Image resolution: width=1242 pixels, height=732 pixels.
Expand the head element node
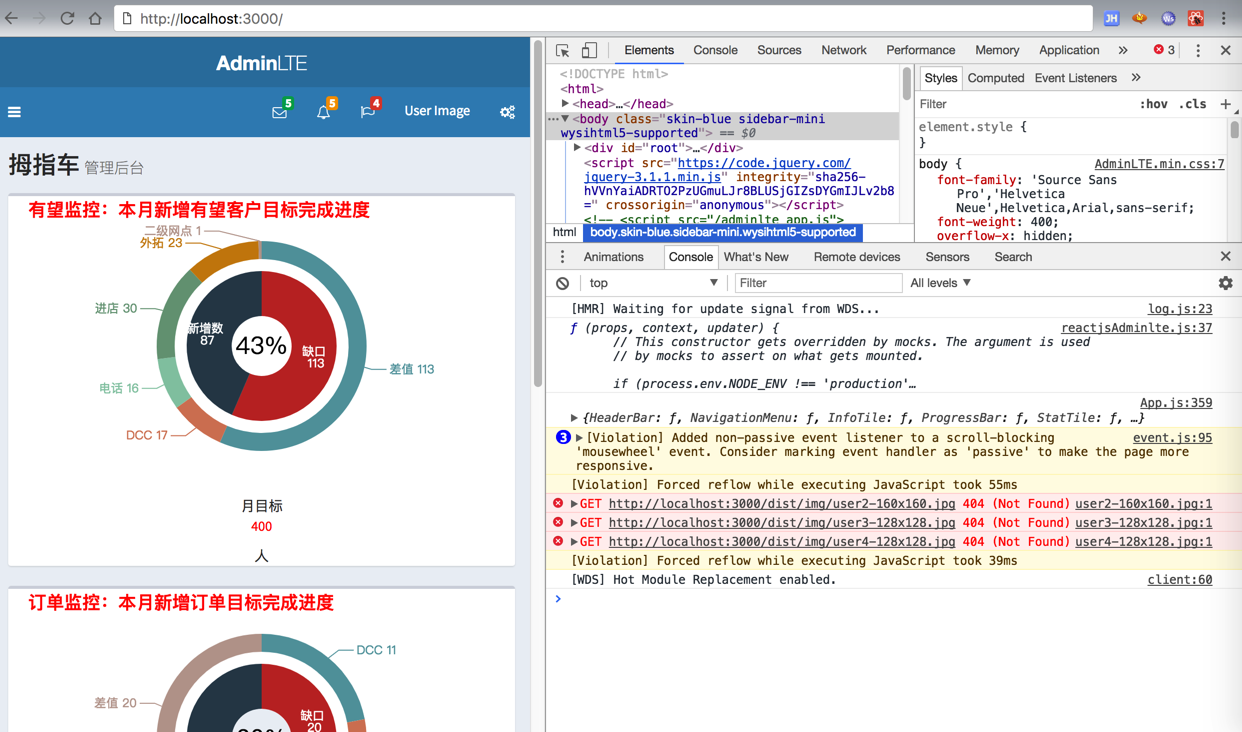click(x=566, y=104)
